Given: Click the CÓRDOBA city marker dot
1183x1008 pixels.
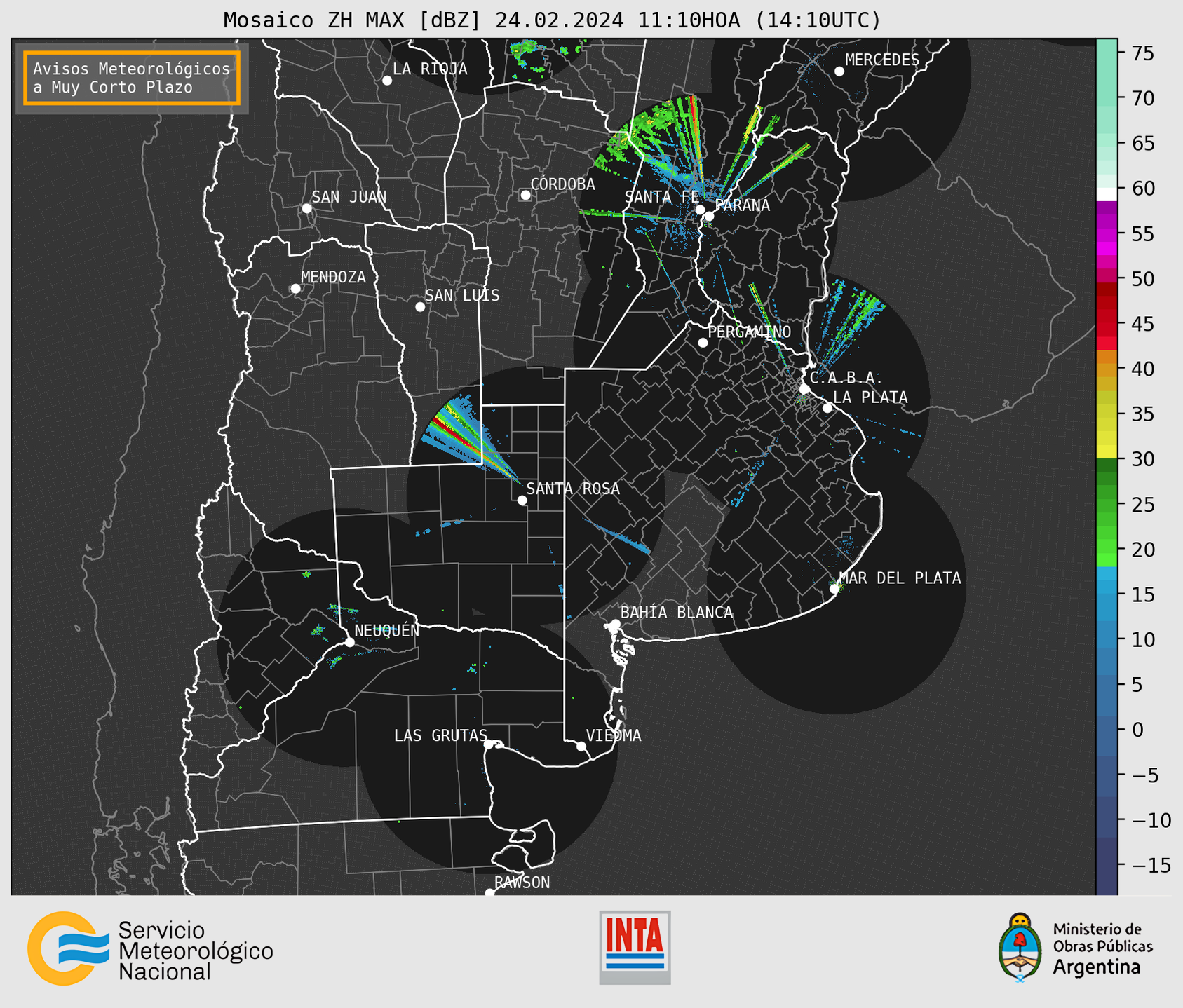Looking at the screenshot, I should [525, 195].
